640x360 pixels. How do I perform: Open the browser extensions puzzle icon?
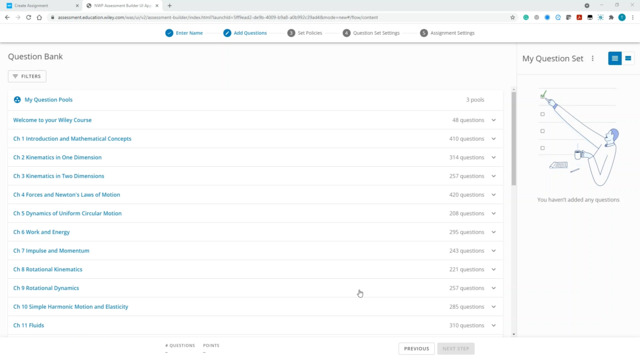611,18
